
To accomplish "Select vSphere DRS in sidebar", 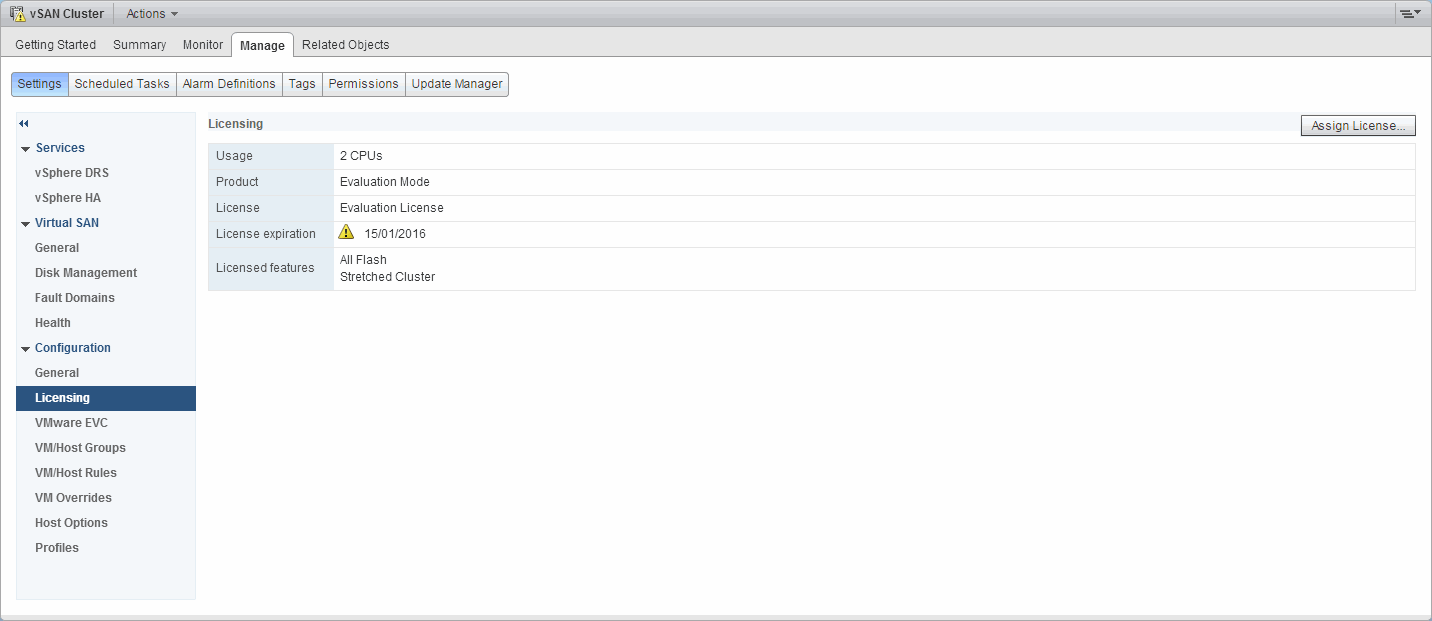I will tap(72, 173).
